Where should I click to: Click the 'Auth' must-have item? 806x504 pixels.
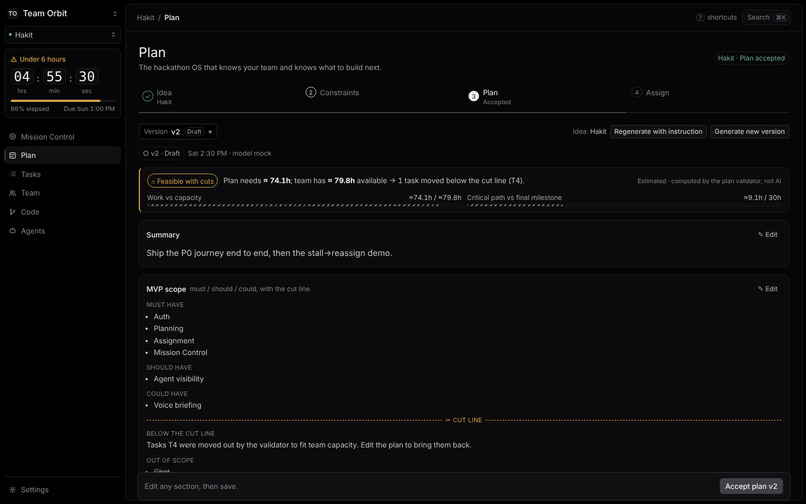[161, 317]
